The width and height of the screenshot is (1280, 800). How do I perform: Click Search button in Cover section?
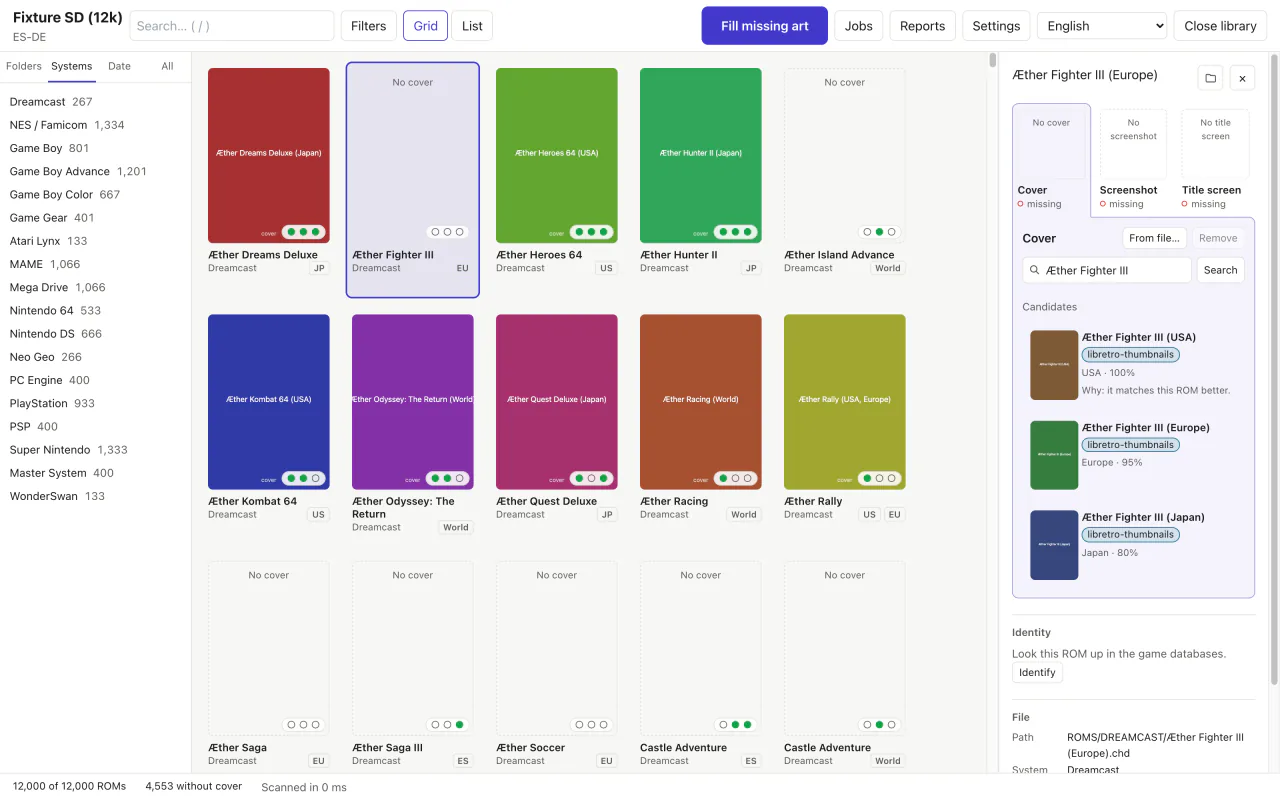tap(1220, 270)
